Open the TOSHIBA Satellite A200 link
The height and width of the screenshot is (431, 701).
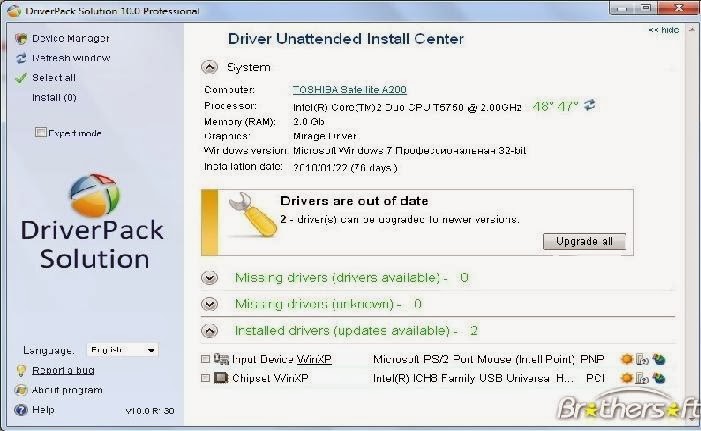pyautogui.click(x=350, y=89)
